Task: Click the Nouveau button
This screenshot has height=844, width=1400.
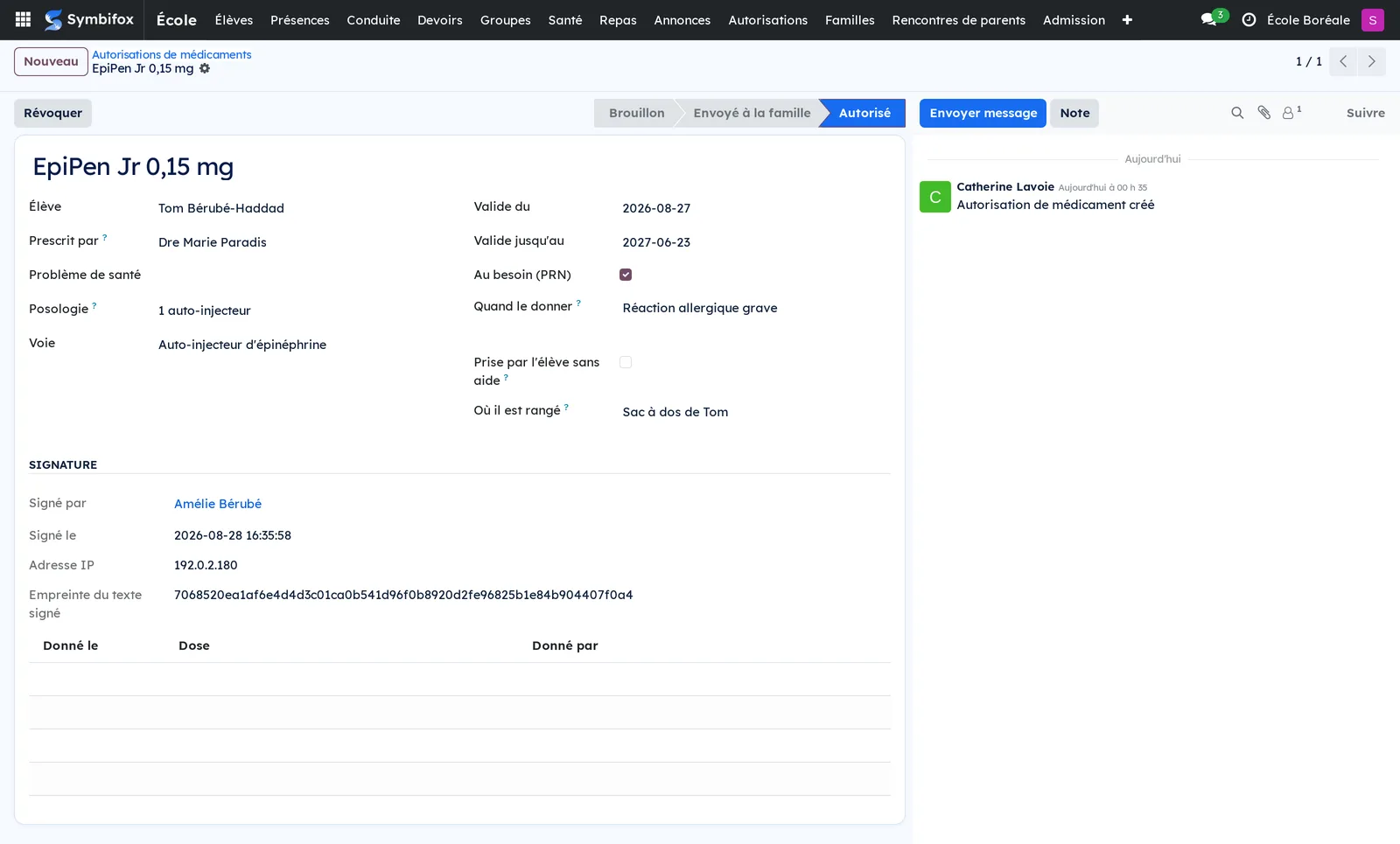Action: click(x=51, y=61)
